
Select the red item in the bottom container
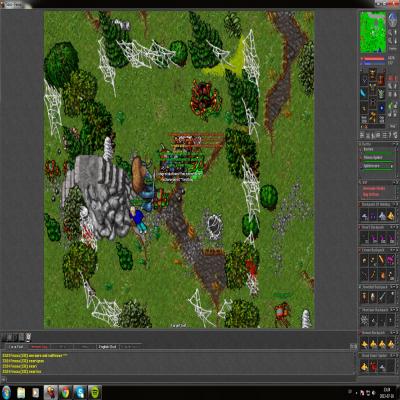click(x=373, y=367)
